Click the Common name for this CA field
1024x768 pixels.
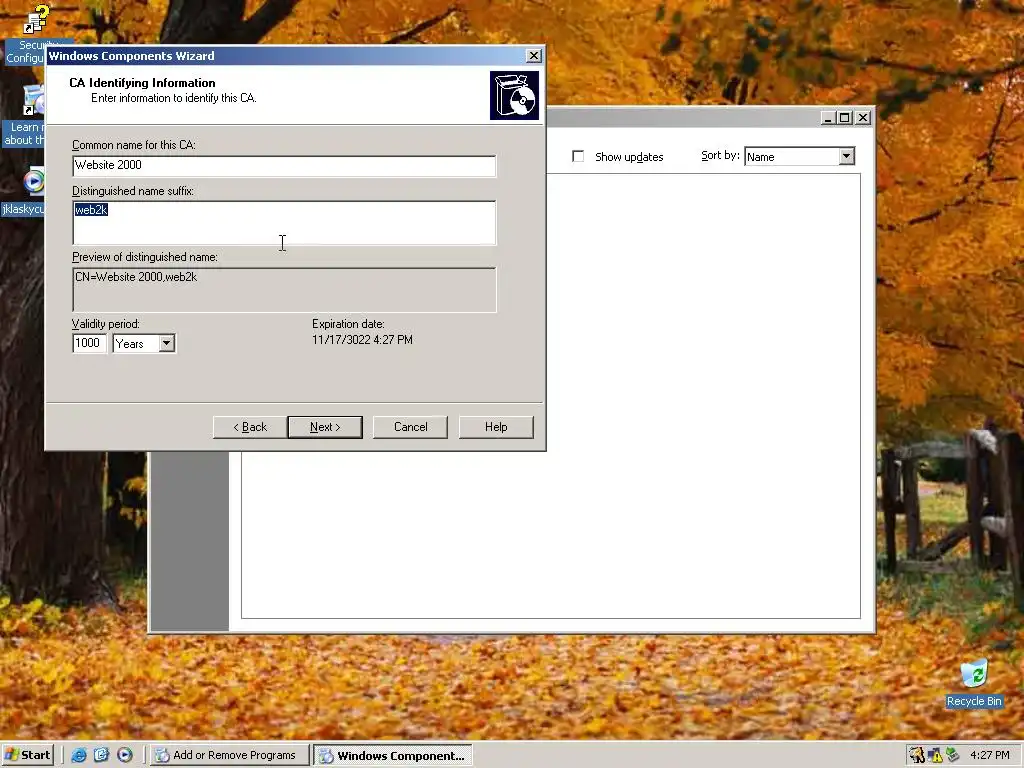(284, 165)
